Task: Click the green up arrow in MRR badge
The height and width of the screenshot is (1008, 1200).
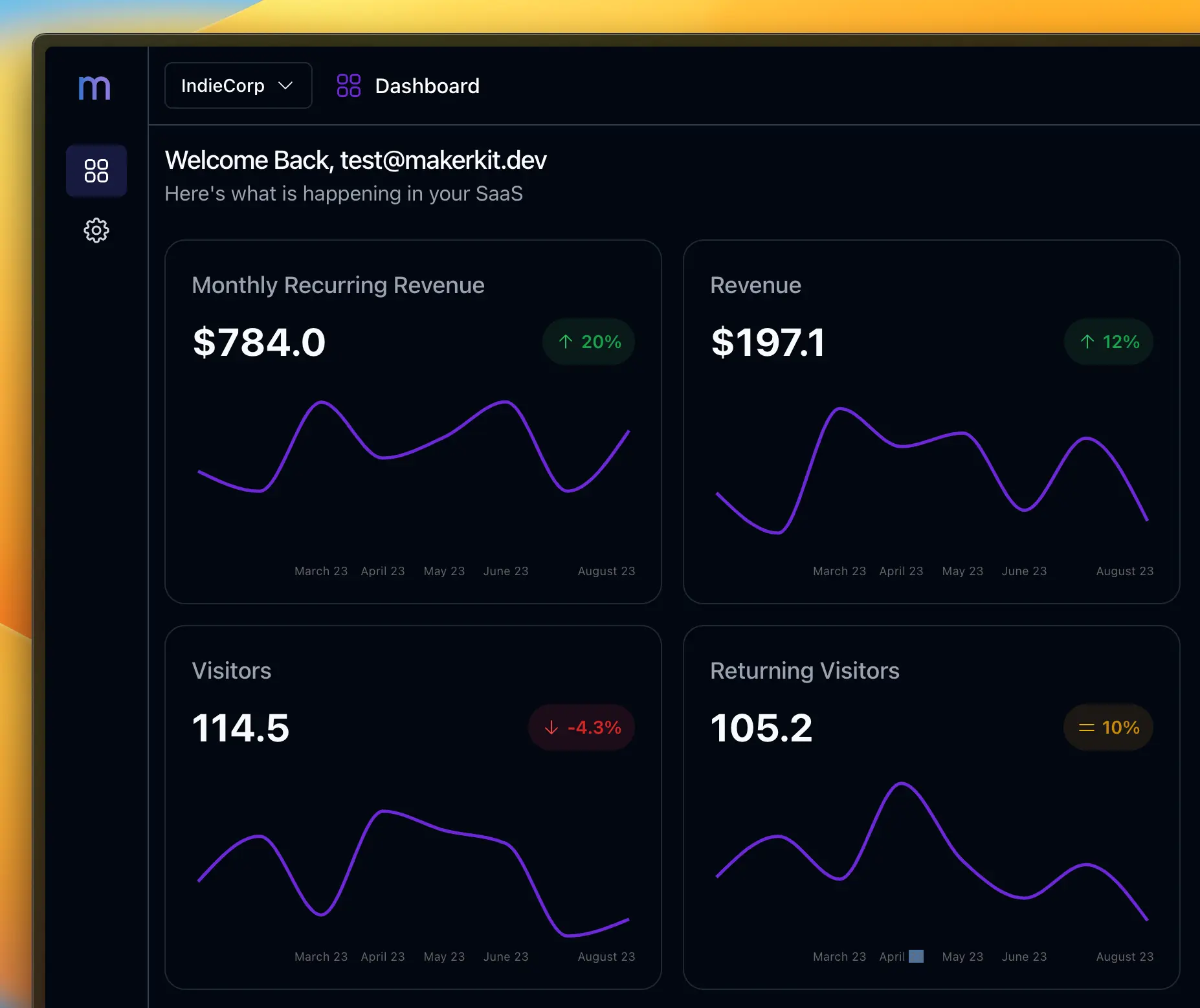Action: [x=564, y=342]
